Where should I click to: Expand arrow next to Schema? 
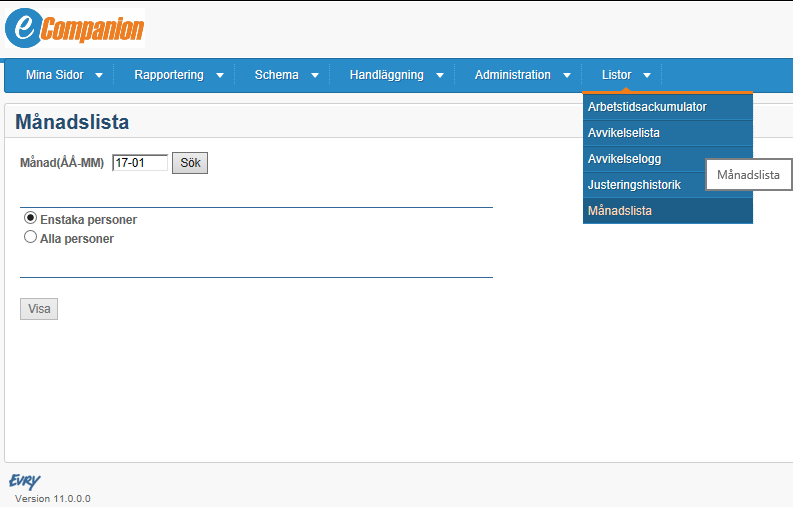[x=315, y=75]
